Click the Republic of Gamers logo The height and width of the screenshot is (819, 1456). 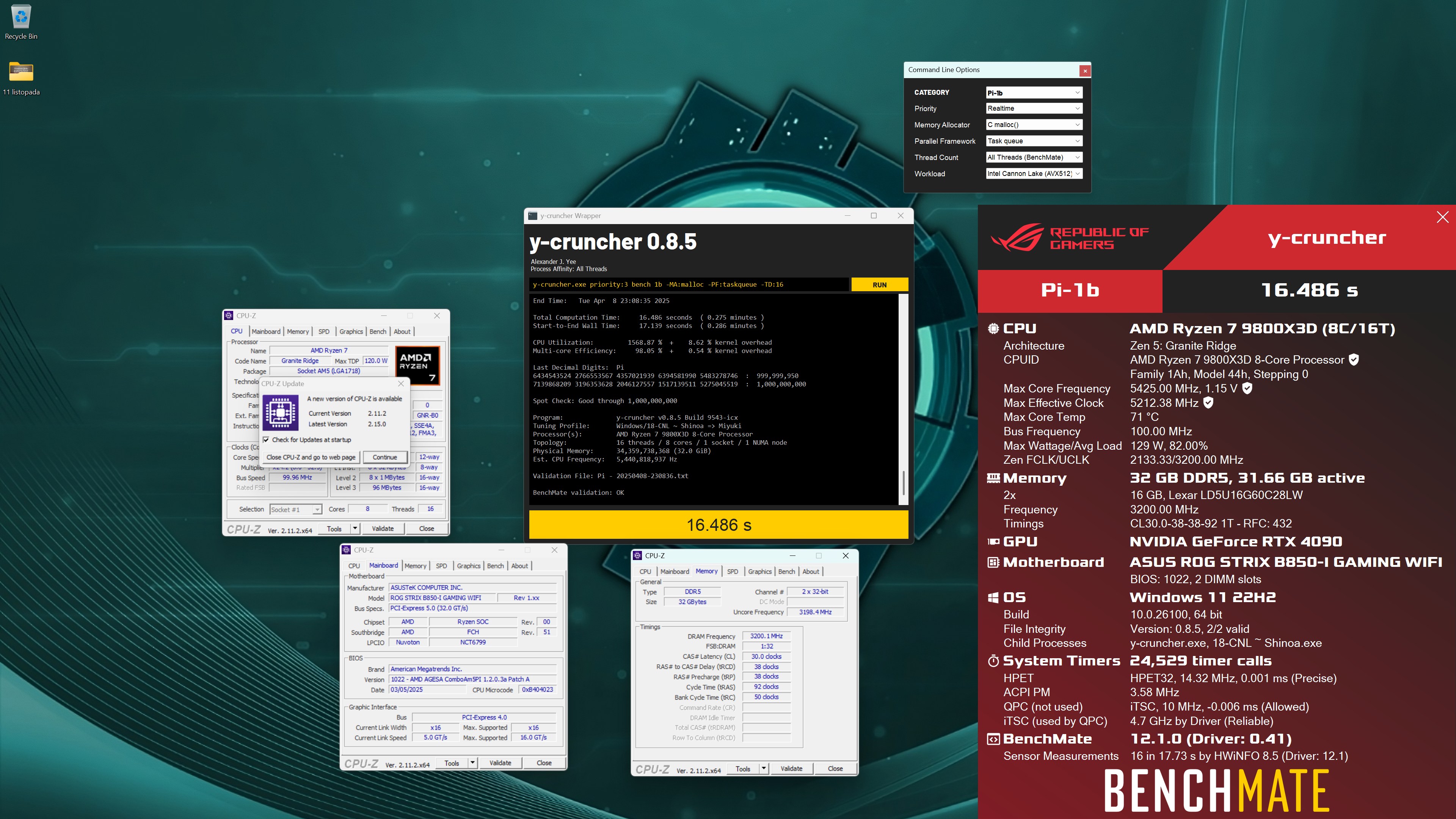[1069, 238]
